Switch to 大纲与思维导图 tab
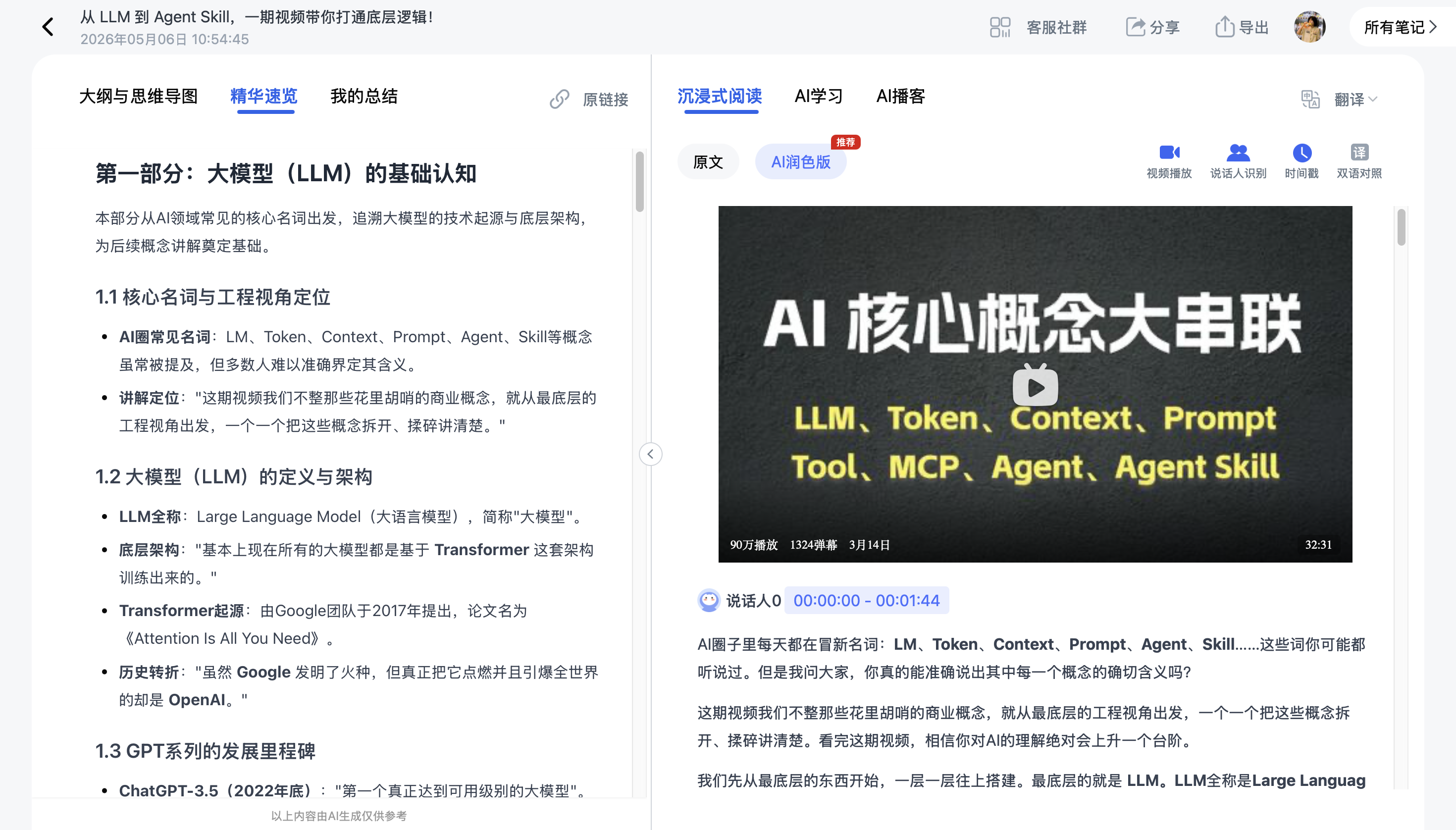This screenshot has width=1456, height=830. pos(139,96)
